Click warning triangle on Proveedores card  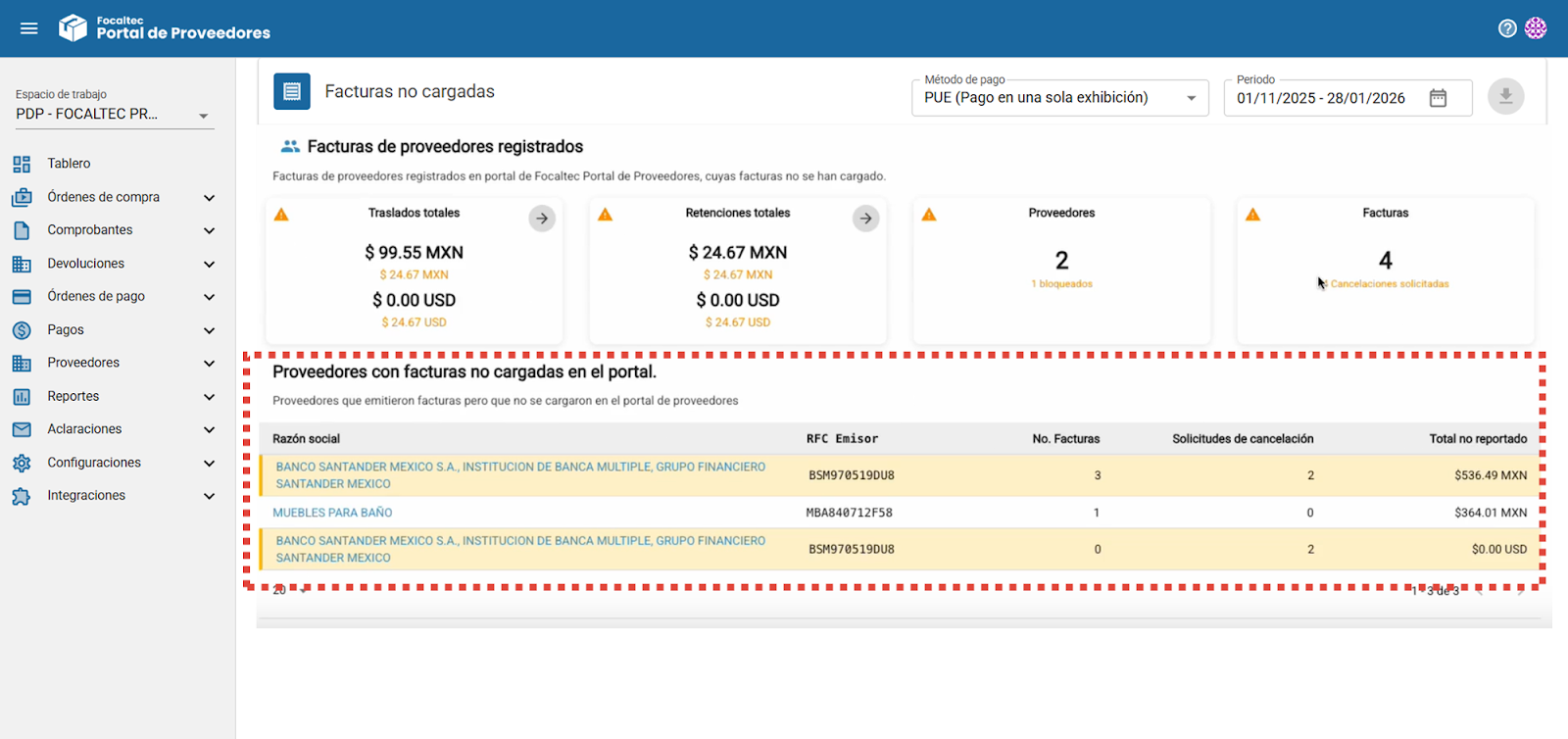click(929, 215)
